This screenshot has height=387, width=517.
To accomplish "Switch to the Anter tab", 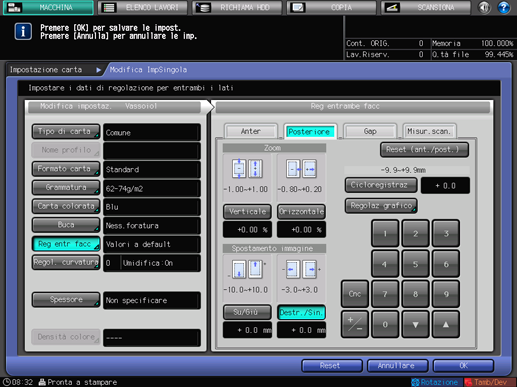I will pyautogui.click(x=251, y=131).
